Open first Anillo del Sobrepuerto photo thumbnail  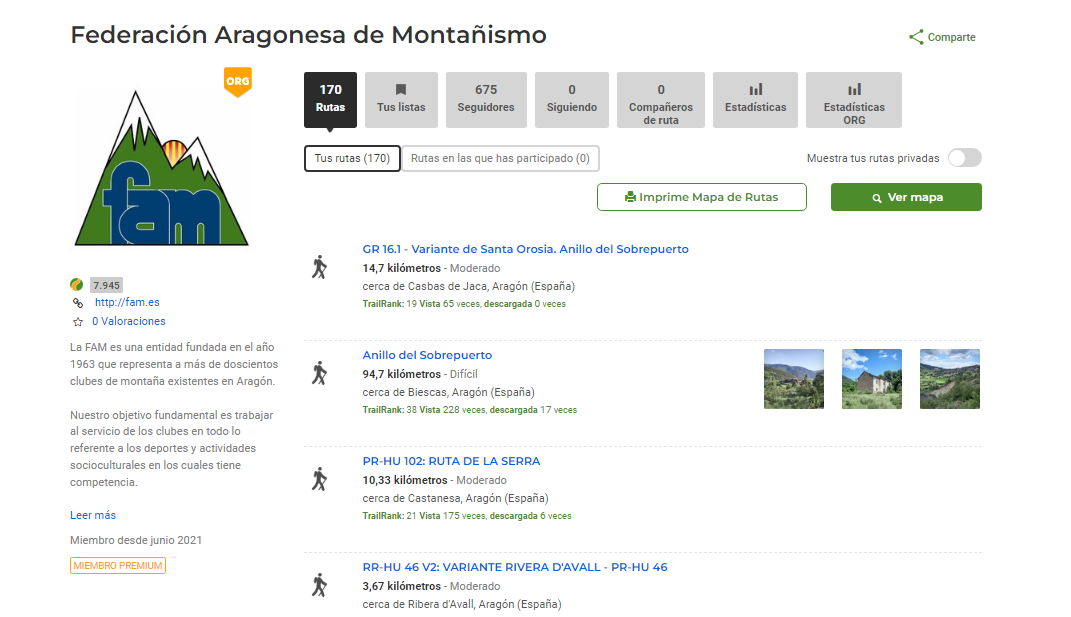tap(794, 379)
